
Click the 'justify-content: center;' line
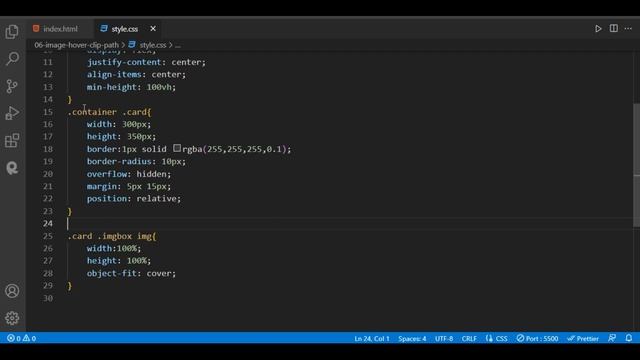point(146,62)
